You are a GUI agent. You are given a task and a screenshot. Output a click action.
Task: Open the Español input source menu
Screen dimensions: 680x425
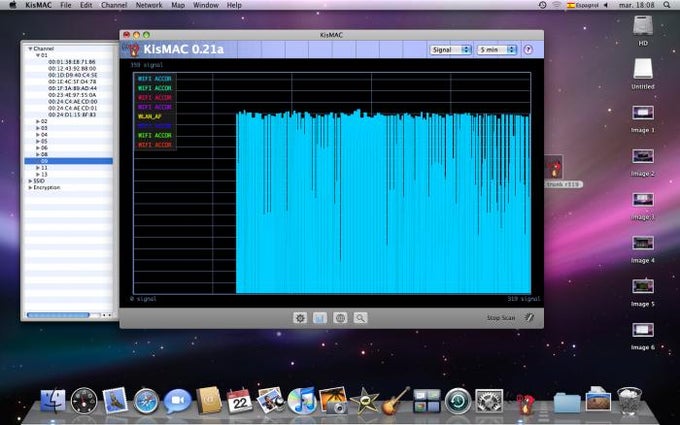click(583, 5)
